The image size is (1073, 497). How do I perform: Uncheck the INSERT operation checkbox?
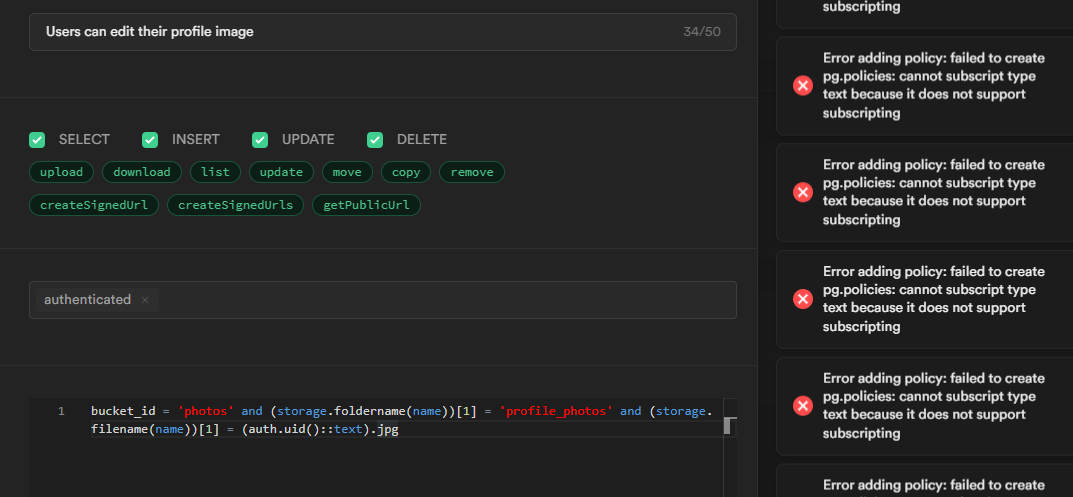pos(150,140)
